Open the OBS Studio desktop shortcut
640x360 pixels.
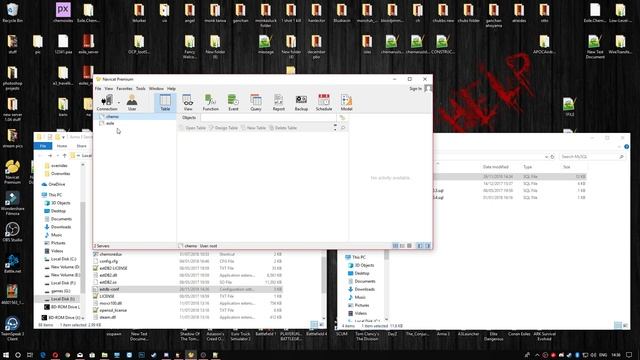(x=12, y=232)
